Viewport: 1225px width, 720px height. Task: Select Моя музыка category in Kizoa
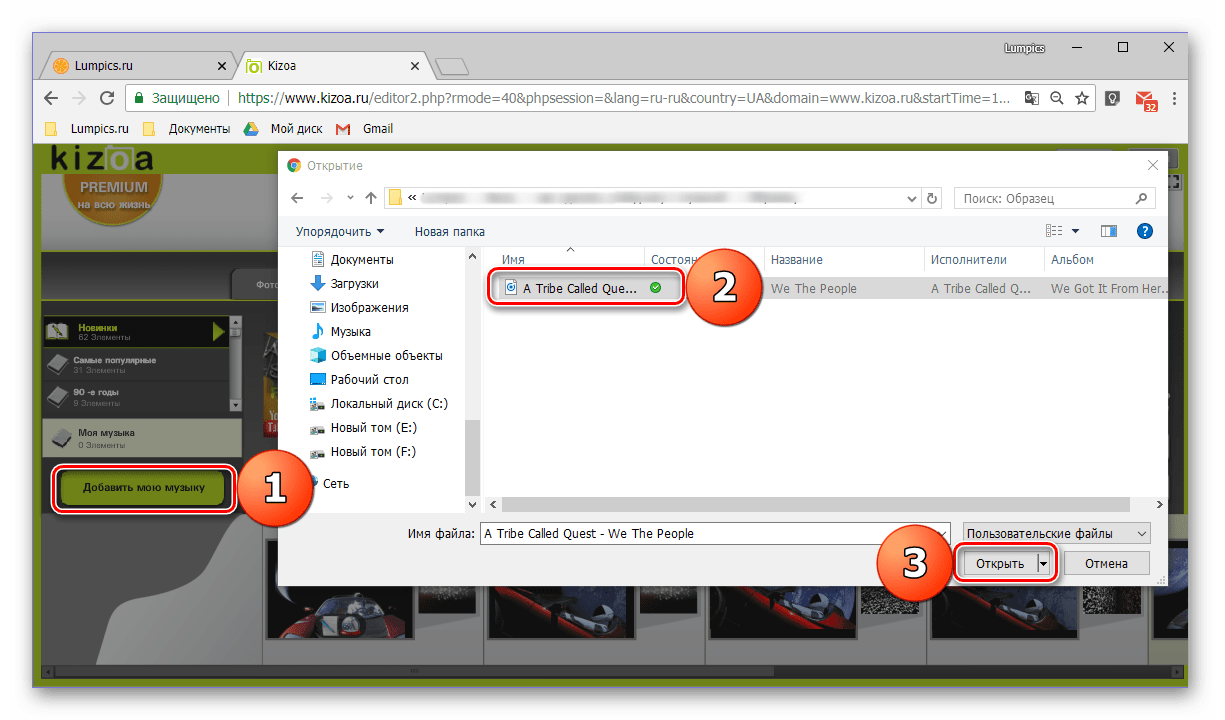tap(141, 437)
